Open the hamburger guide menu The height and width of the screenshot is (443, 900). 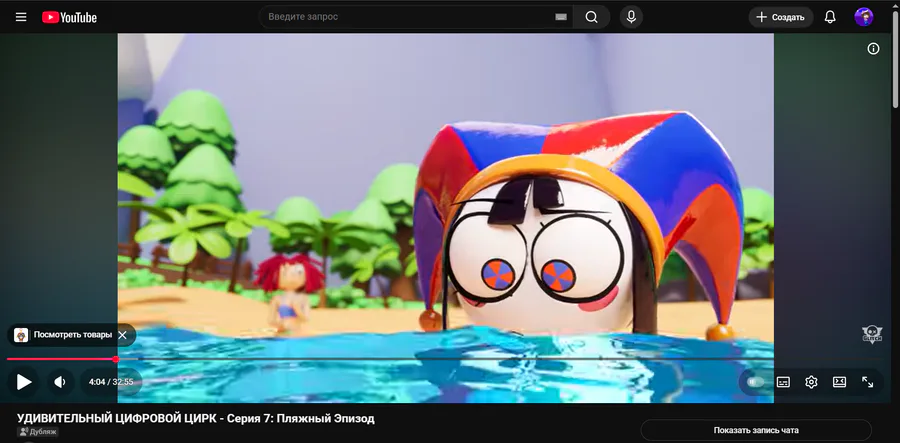[x=21, y=17]
